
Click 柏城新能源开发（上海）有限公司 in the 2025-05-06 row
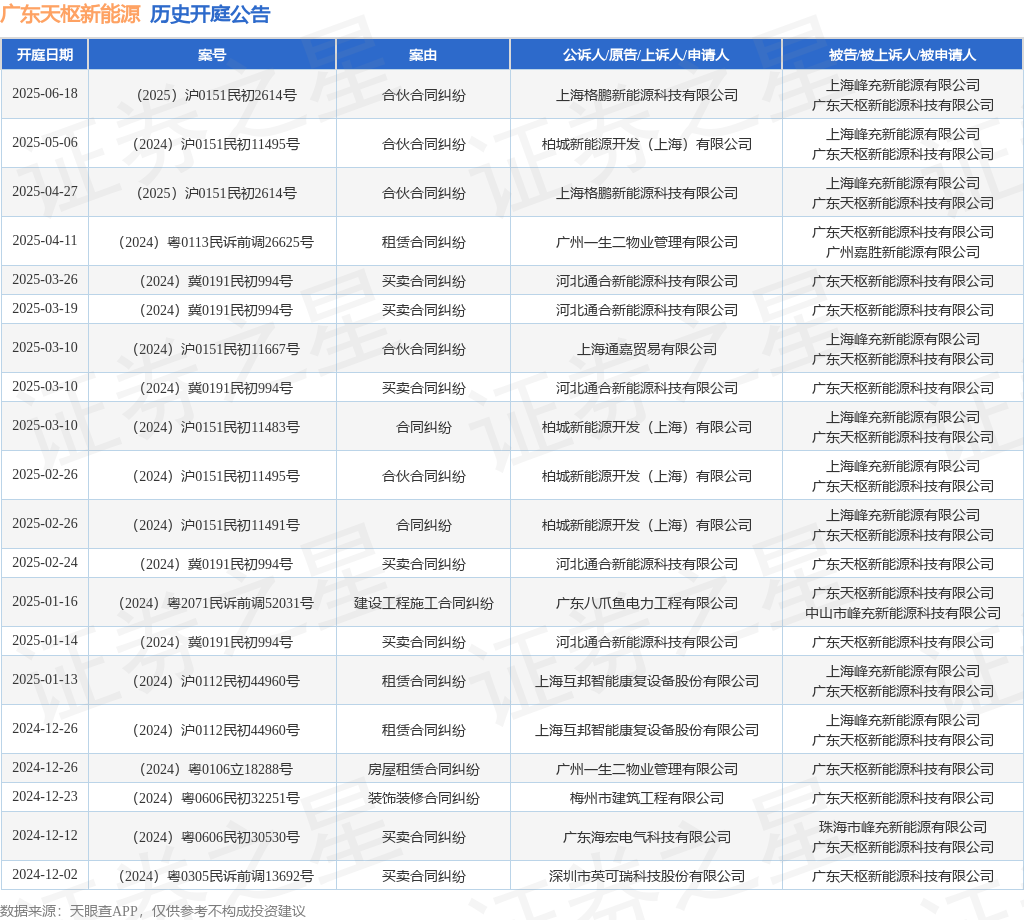click(647, 144)
